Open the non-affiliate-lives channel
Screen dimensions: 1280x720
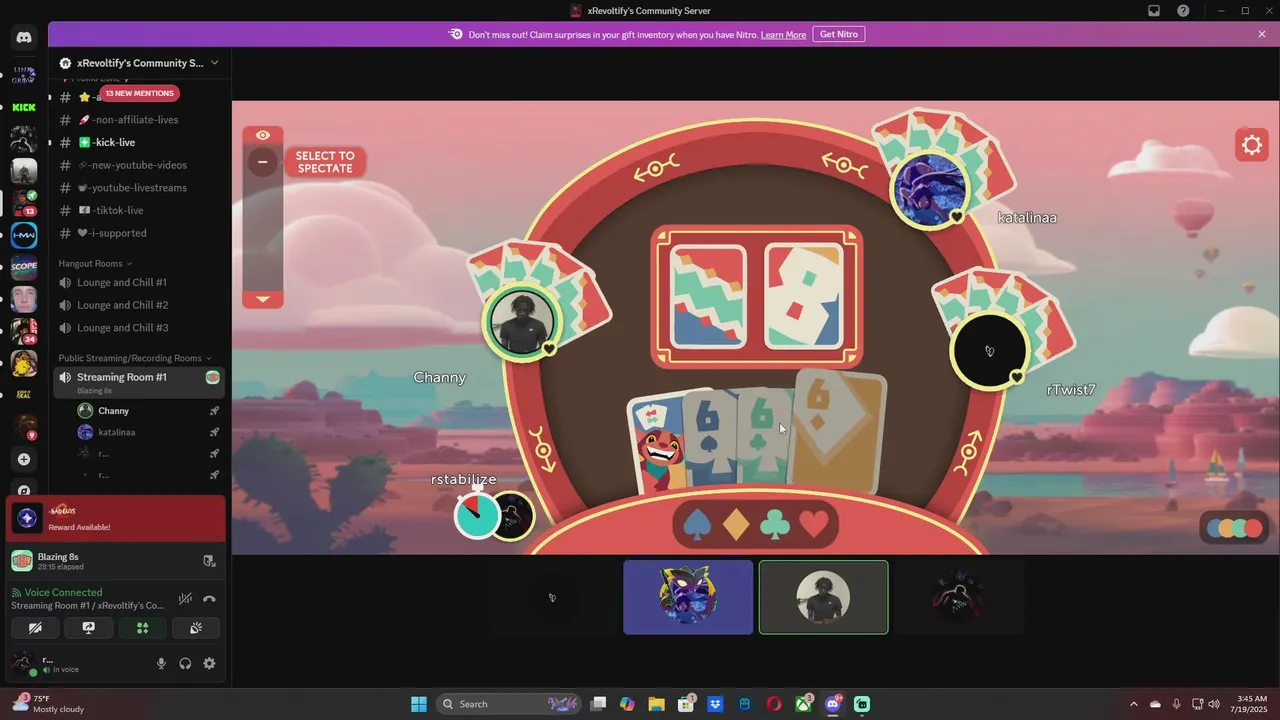139,119
